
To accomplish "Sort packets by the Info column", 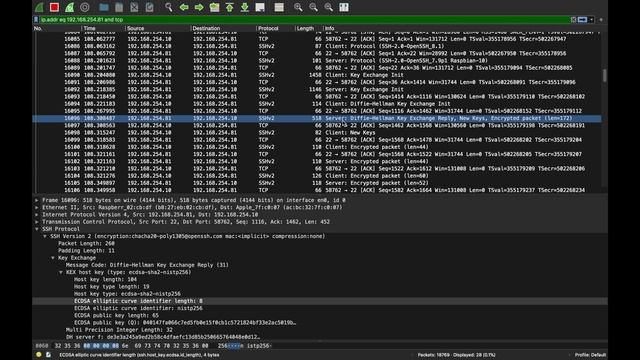I will pyautogui.click(x=461, y=29).
